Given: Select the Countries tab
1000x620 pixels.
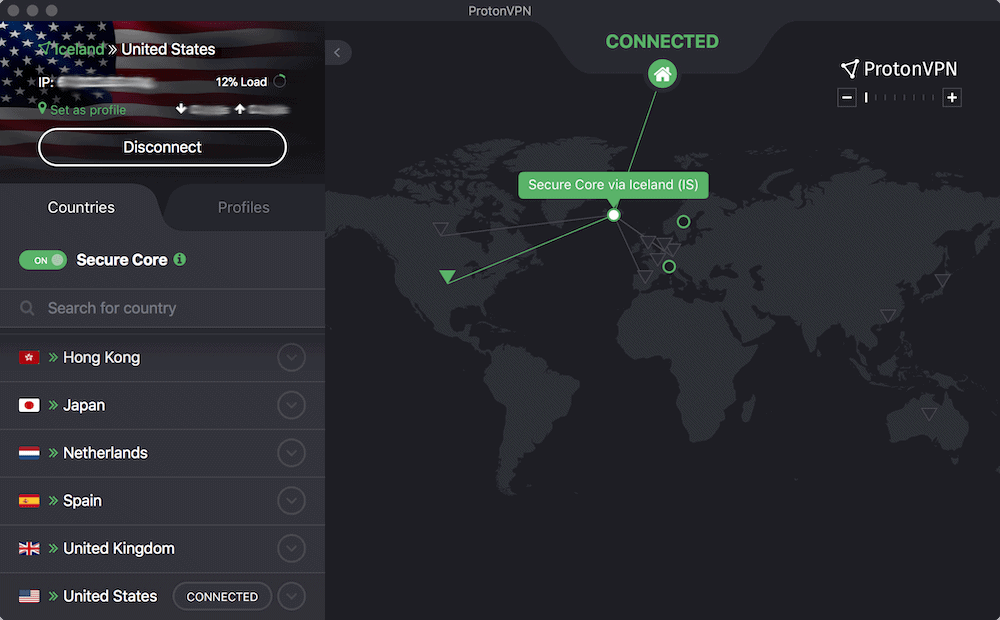Looking at the screenshot, I should (x=81, y=207).
